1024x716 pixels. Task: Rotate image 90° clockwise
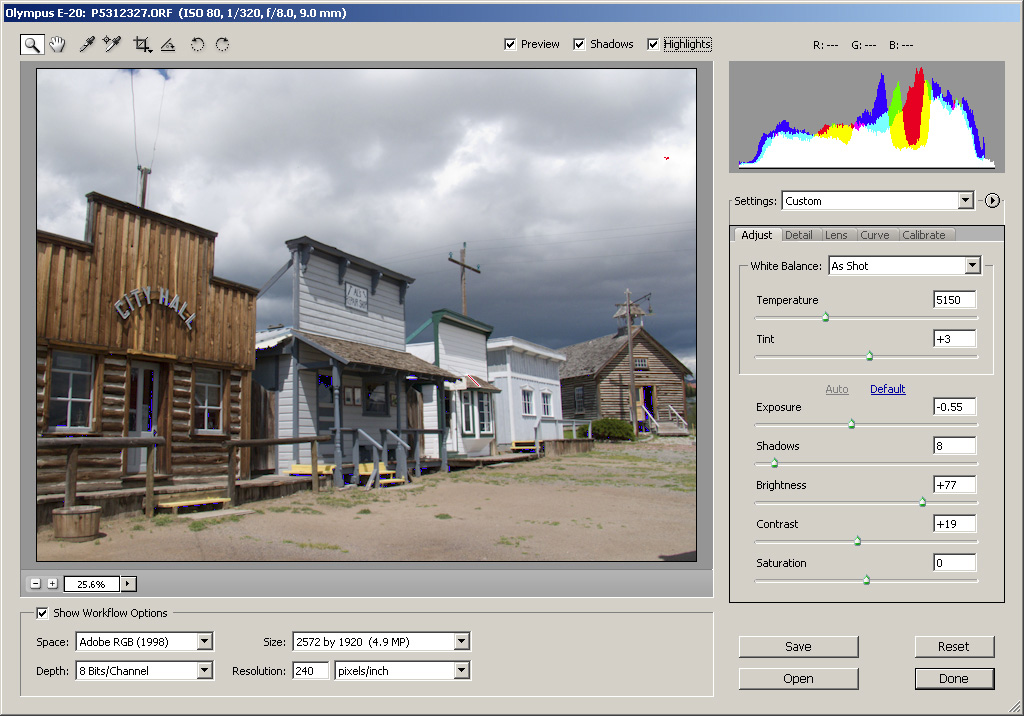[222, 44]
